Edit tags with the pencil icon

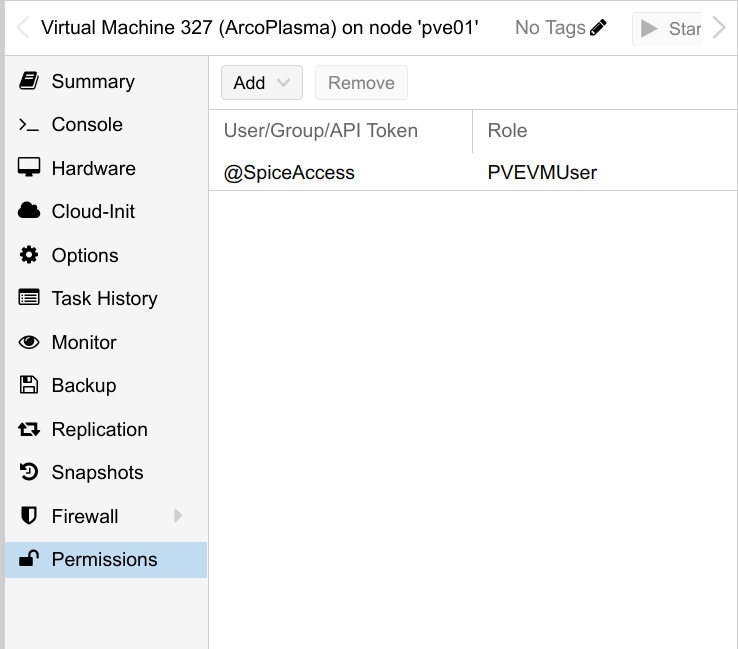point(598,27)
